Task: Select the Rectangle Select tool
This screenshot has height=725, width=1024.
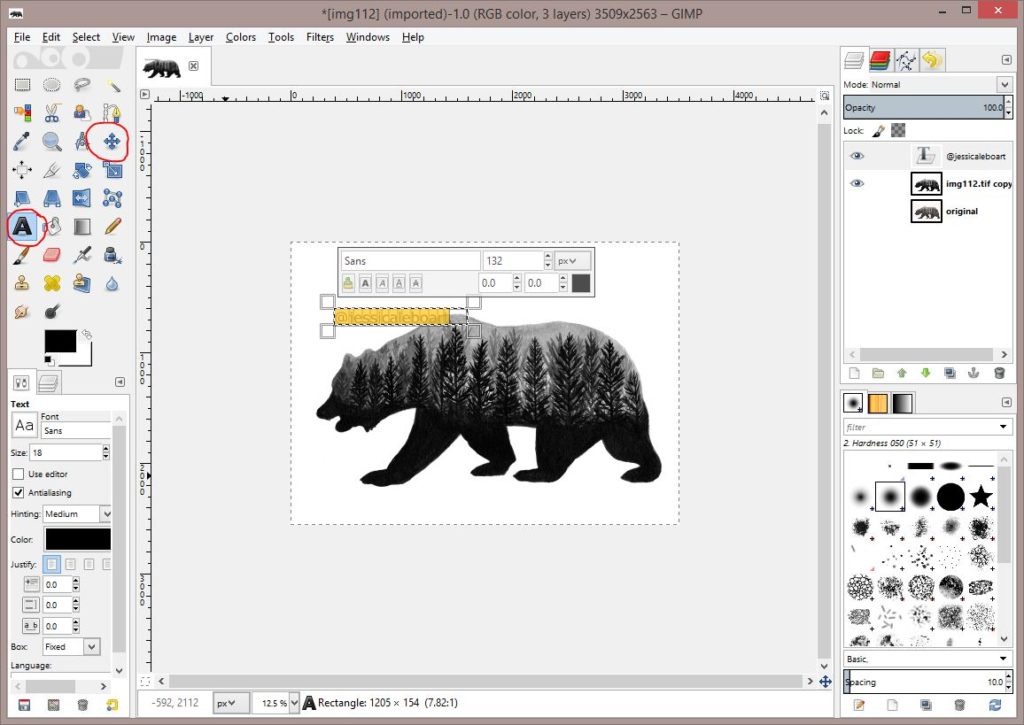Action: pyautogui.click(x=22, y=85)
